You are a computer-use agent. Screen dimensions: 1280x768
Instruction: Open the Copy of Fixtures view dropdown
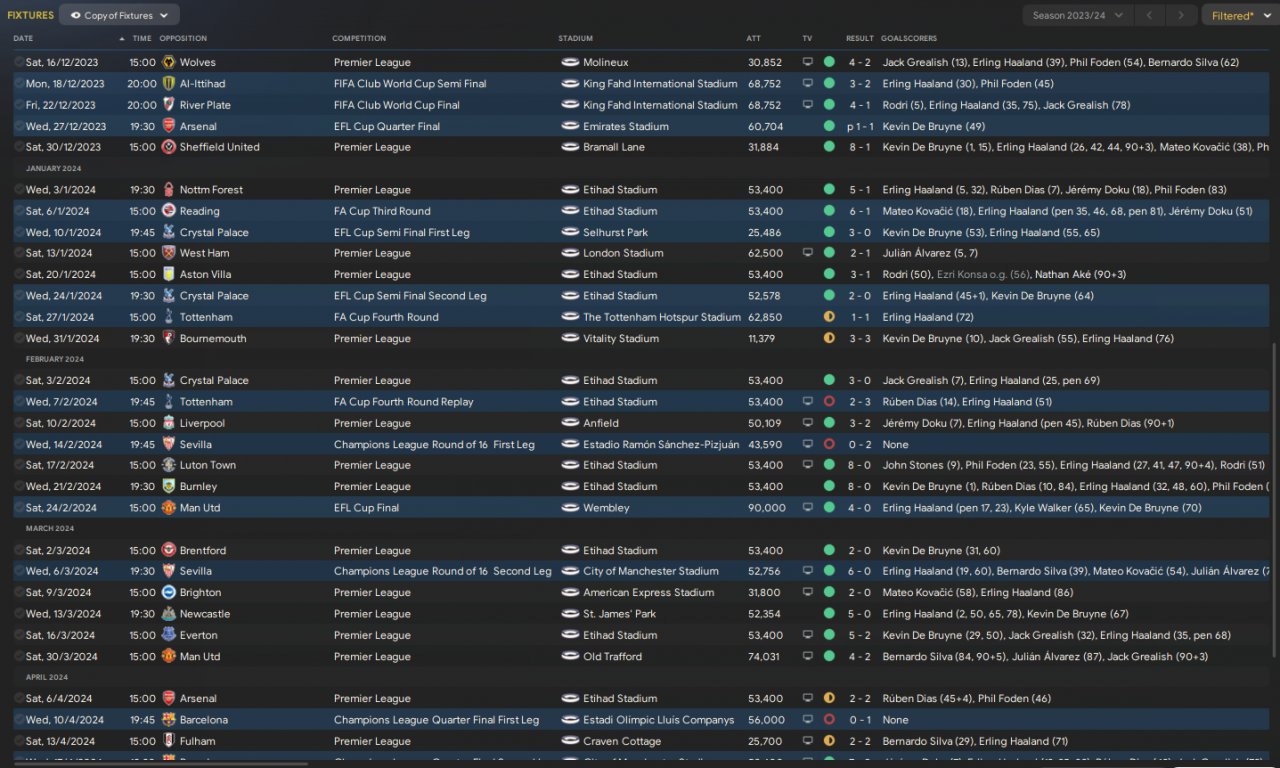click(119, 15)
